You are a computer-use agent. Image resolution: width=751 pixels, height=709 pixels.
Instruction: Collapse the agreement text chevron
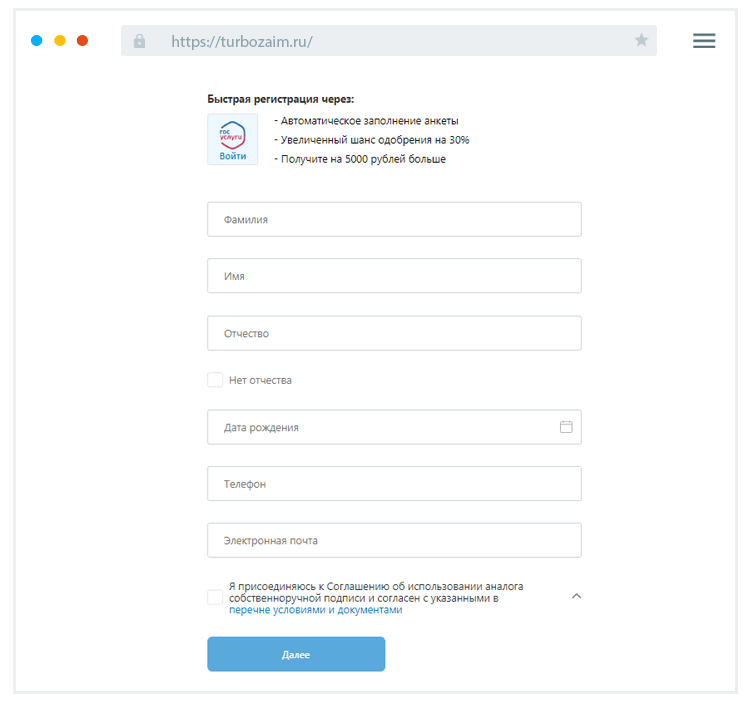[576, 596]
